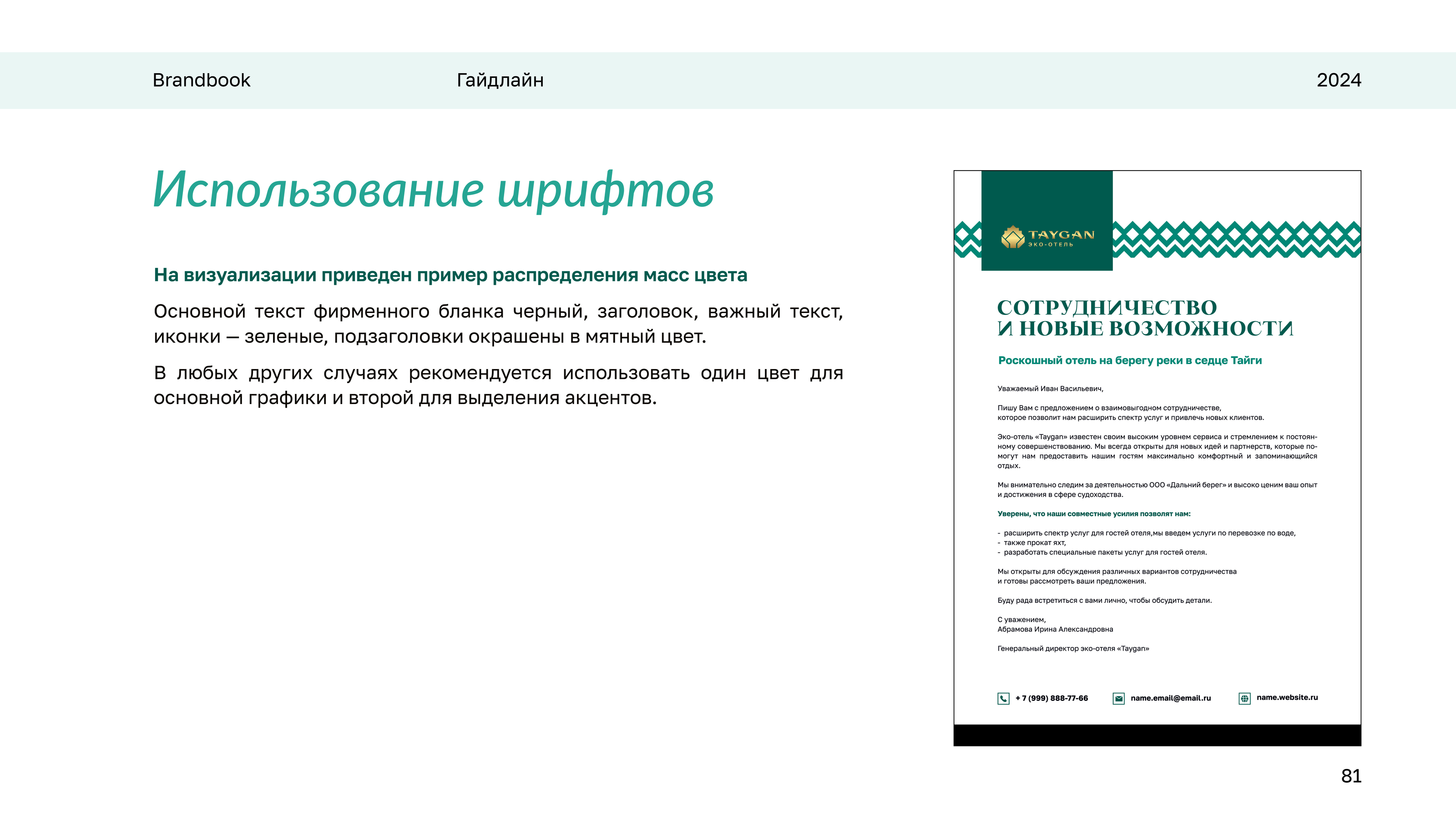This screenshot has height=819, width=1456.
Task: Click the phone icon in letterhead footer
Action: (x=1003, y=698)
